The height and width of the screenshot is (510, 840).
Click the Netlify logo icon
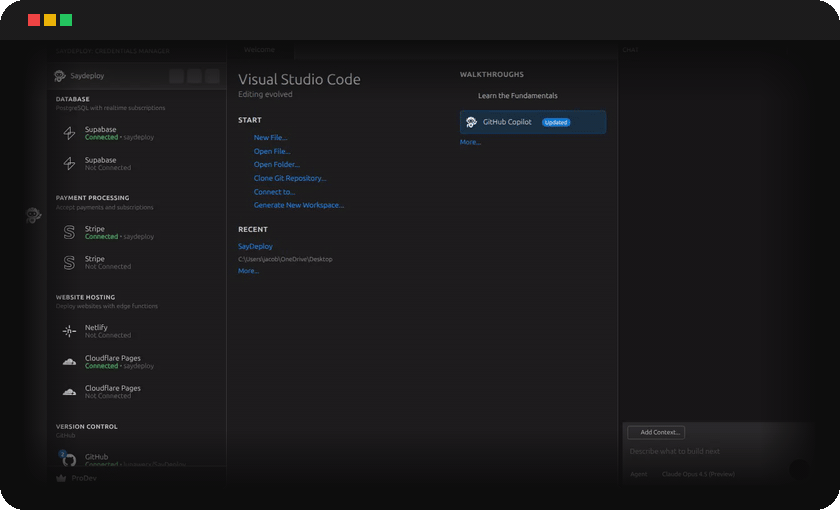pos(69,331)
